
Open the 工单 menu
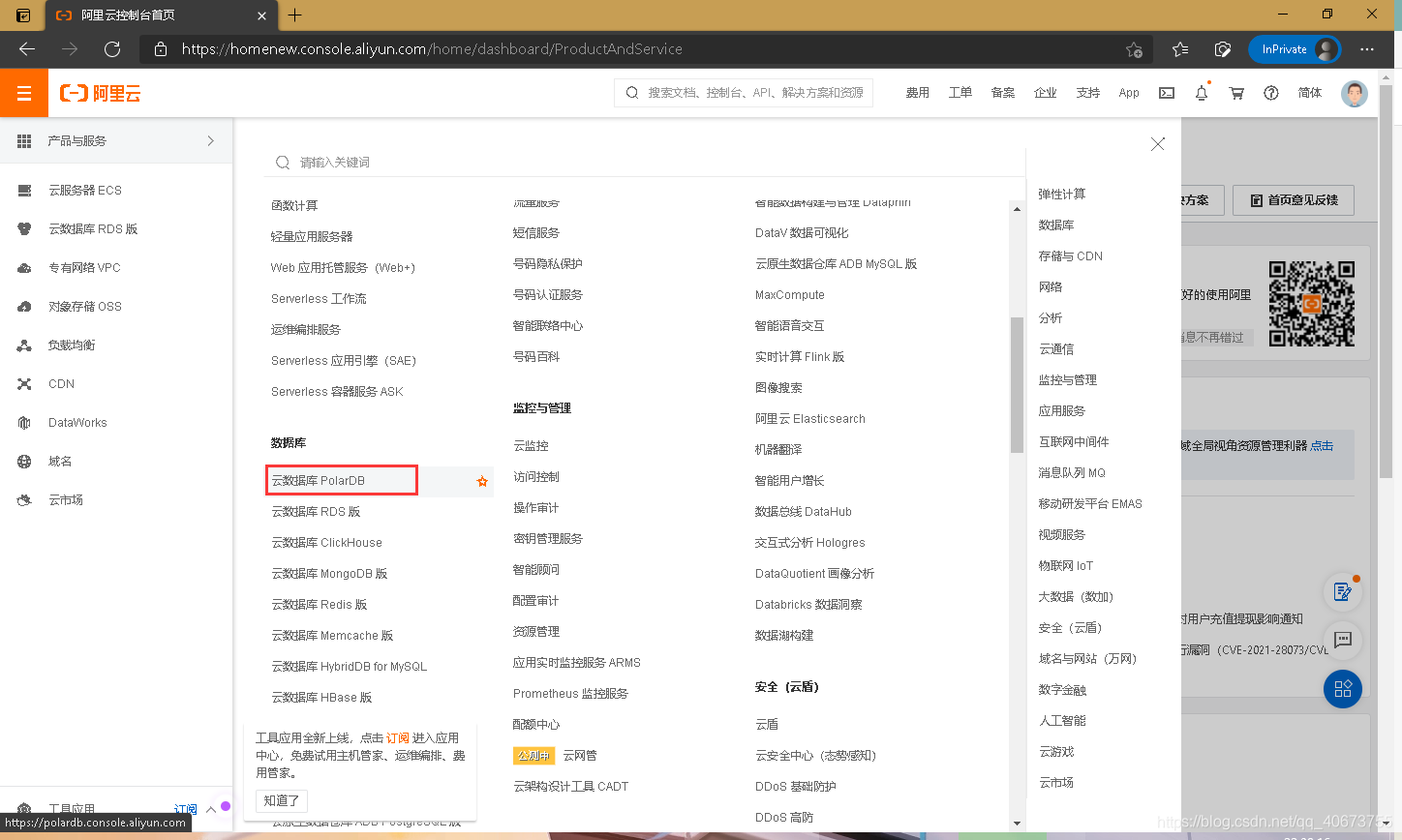click(960, 93)
